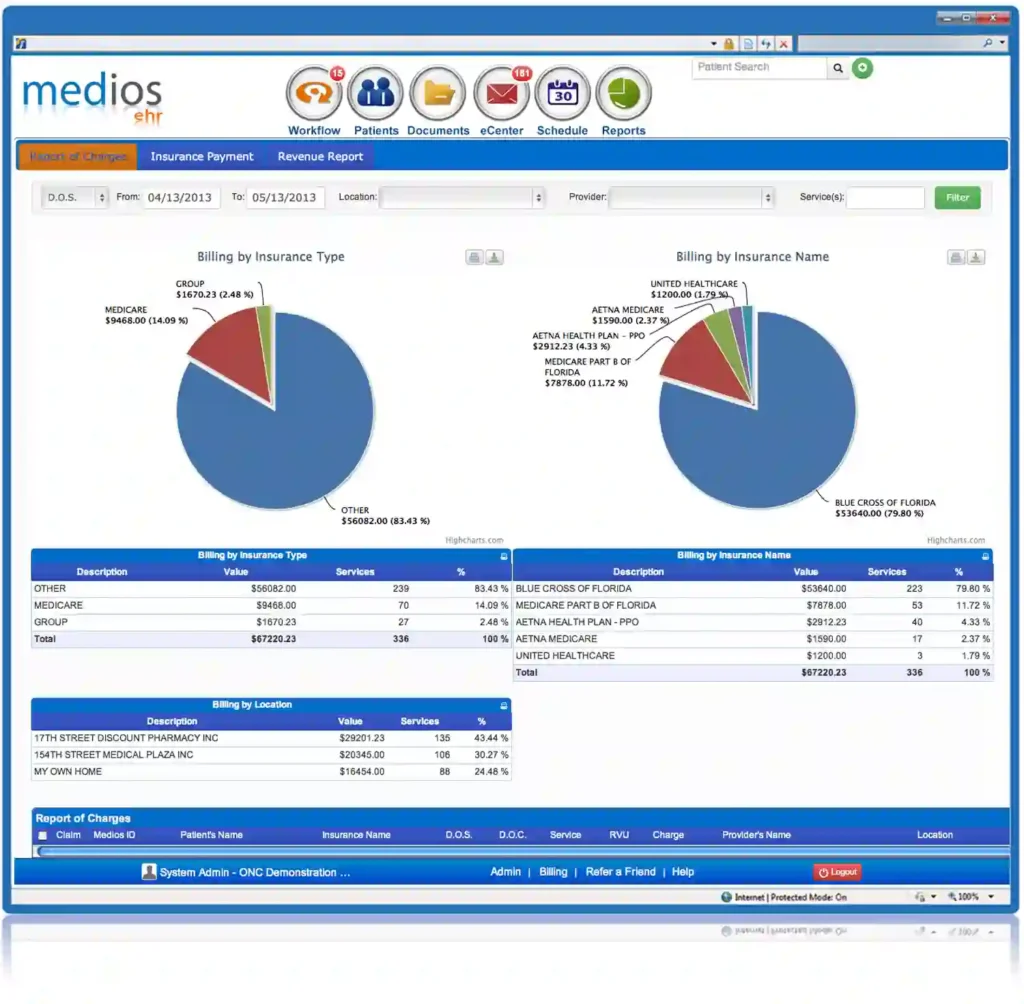This screenshot has width=1024, height=1004.
Task: Select the Reports pie chart icon
Action: coord(623,92)
